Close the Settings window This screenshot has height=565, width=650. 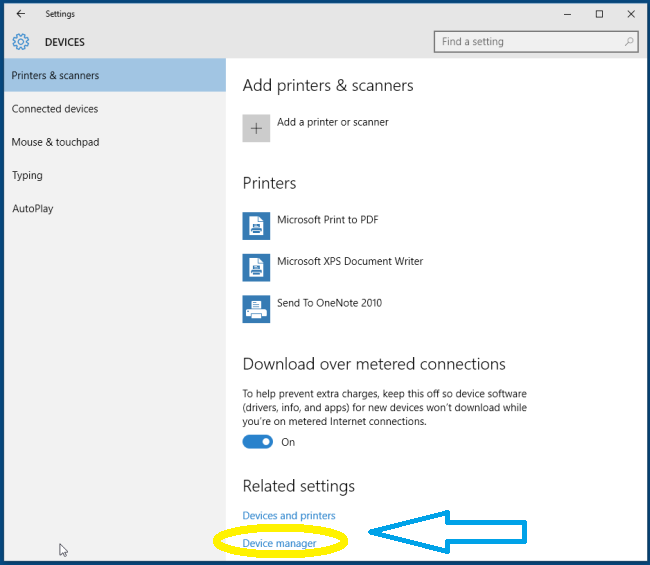(x=631, y=14)
